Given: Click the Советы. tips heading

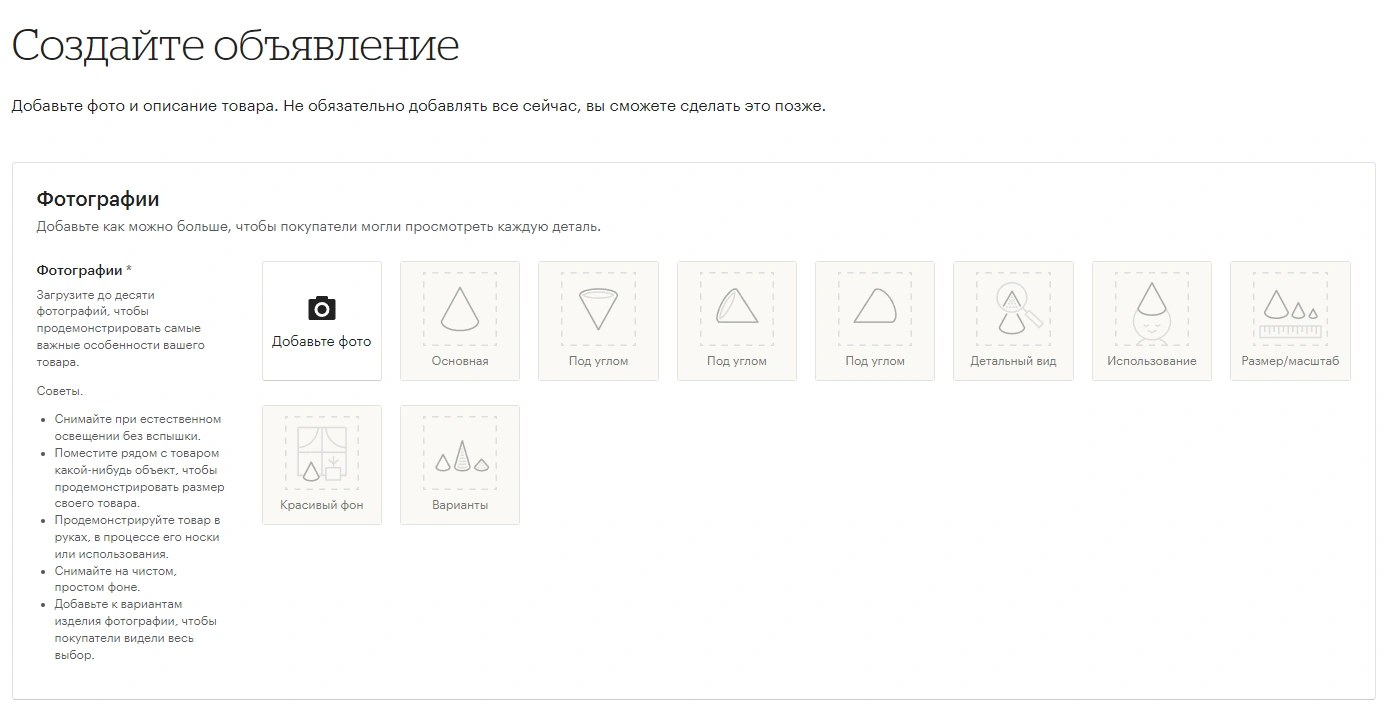Looking at the screenshot, I should click(x=59, y=391).
